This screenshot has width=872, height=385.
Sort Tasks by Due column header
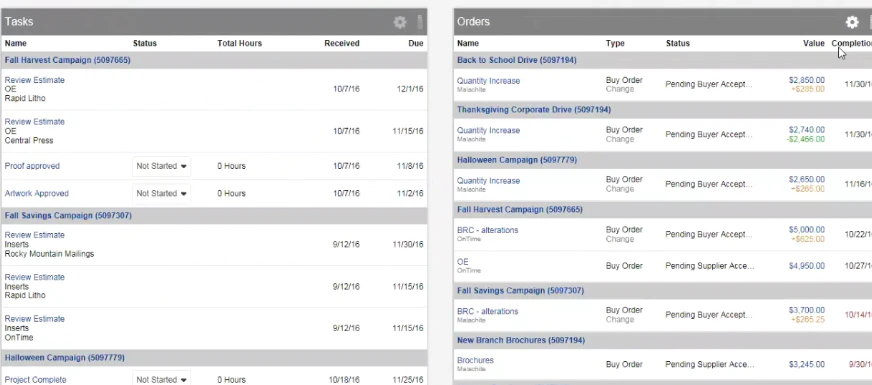(x=415, y=43)
